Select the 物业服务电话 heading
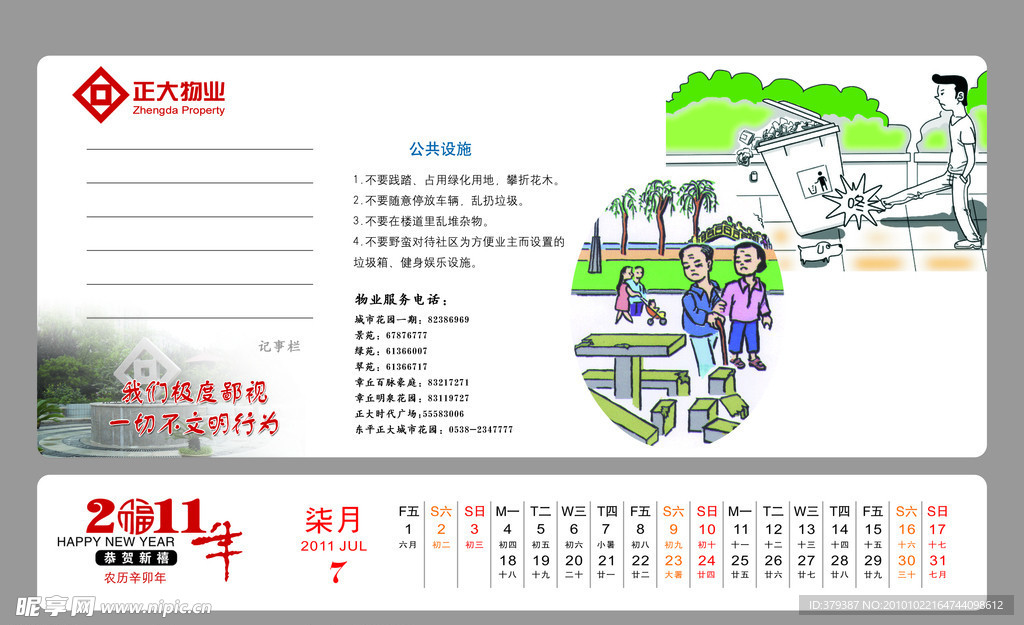Image resolution: width=1024 pixels, height=625 pixels. click(x=401, y=300)
